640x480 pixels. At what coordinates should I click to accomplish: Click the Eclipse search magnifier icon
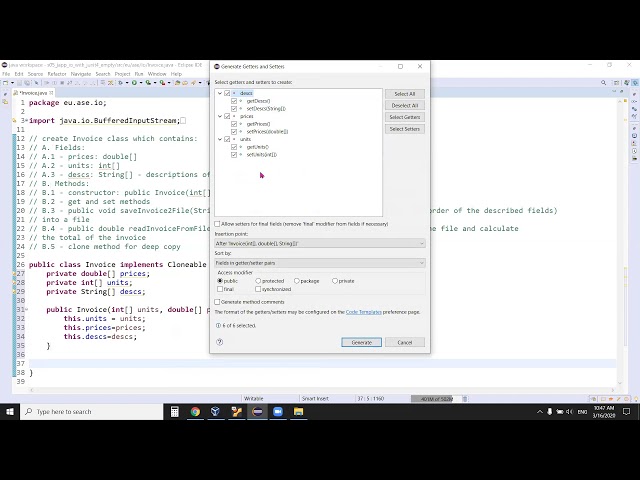604,83
